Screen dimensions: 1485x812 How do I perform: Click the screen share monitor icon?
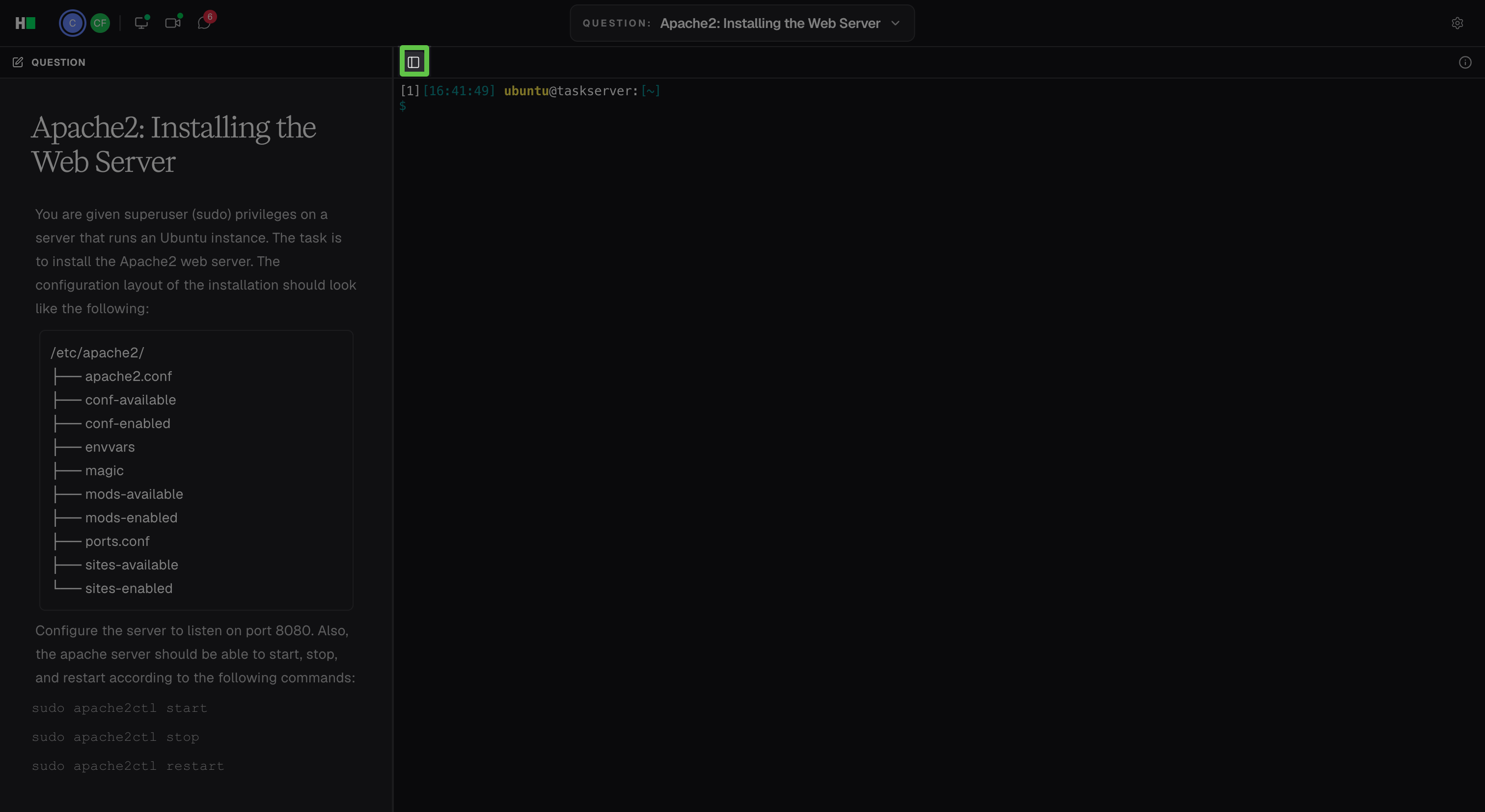[141, 23]
